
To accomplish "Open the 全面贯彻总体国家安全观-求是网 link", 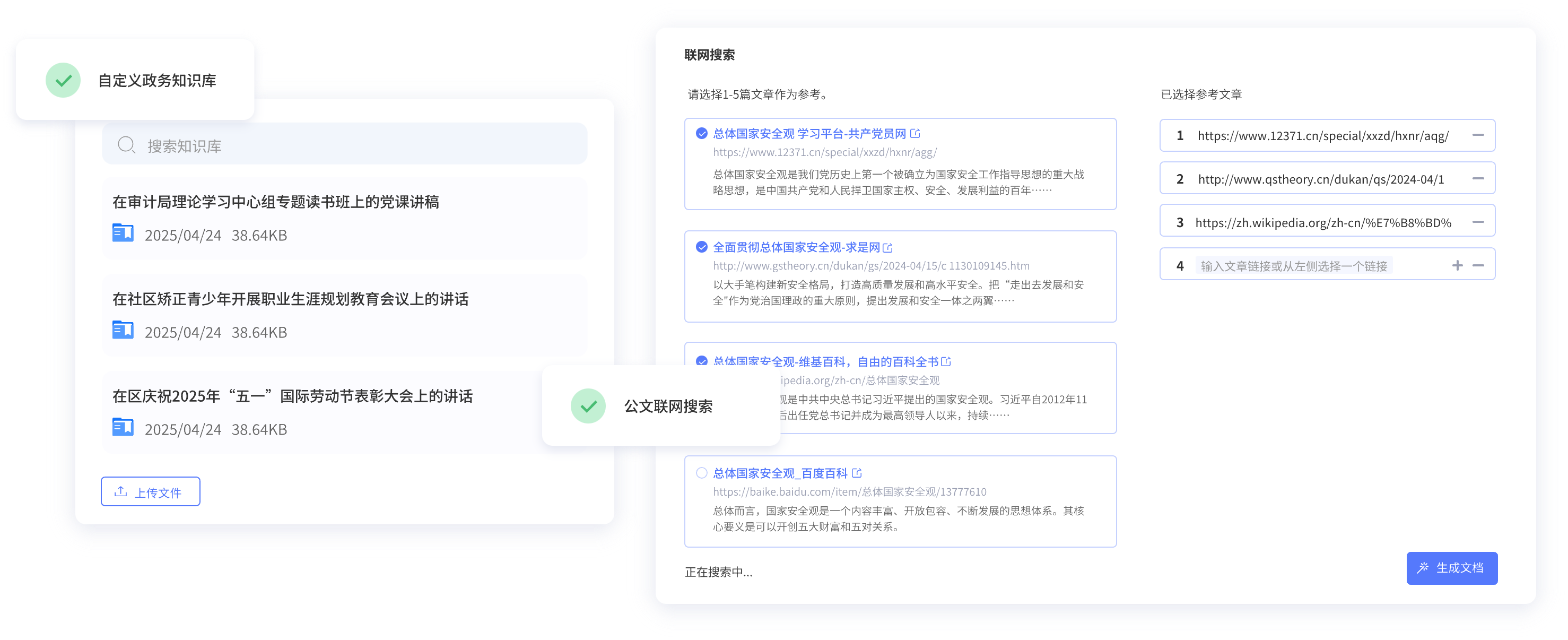I will (796, 247).
